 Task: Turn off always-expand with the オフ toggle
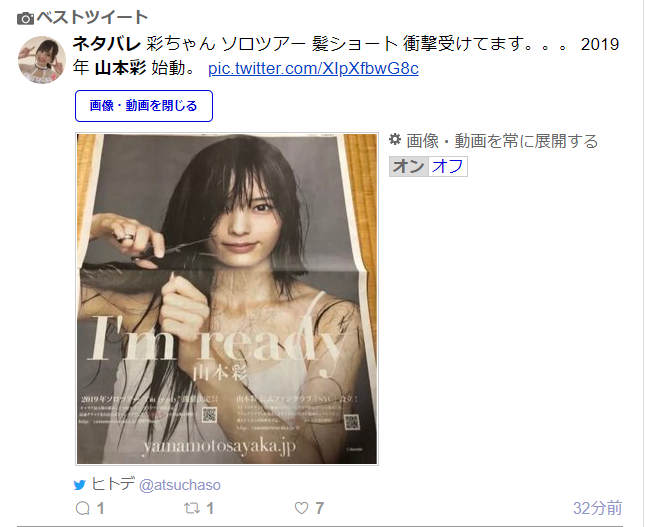click(x=448, y=166)
